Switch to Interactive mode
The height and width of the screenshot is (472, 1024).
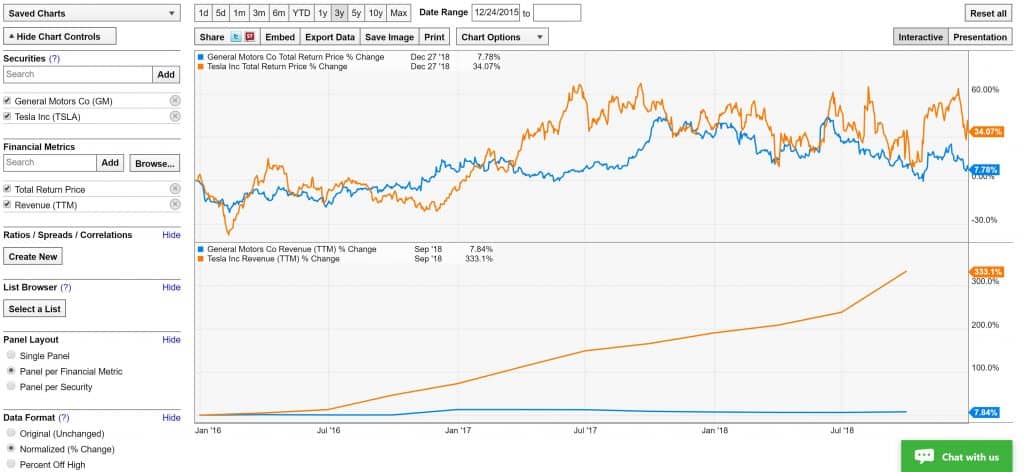pos(920,37)
